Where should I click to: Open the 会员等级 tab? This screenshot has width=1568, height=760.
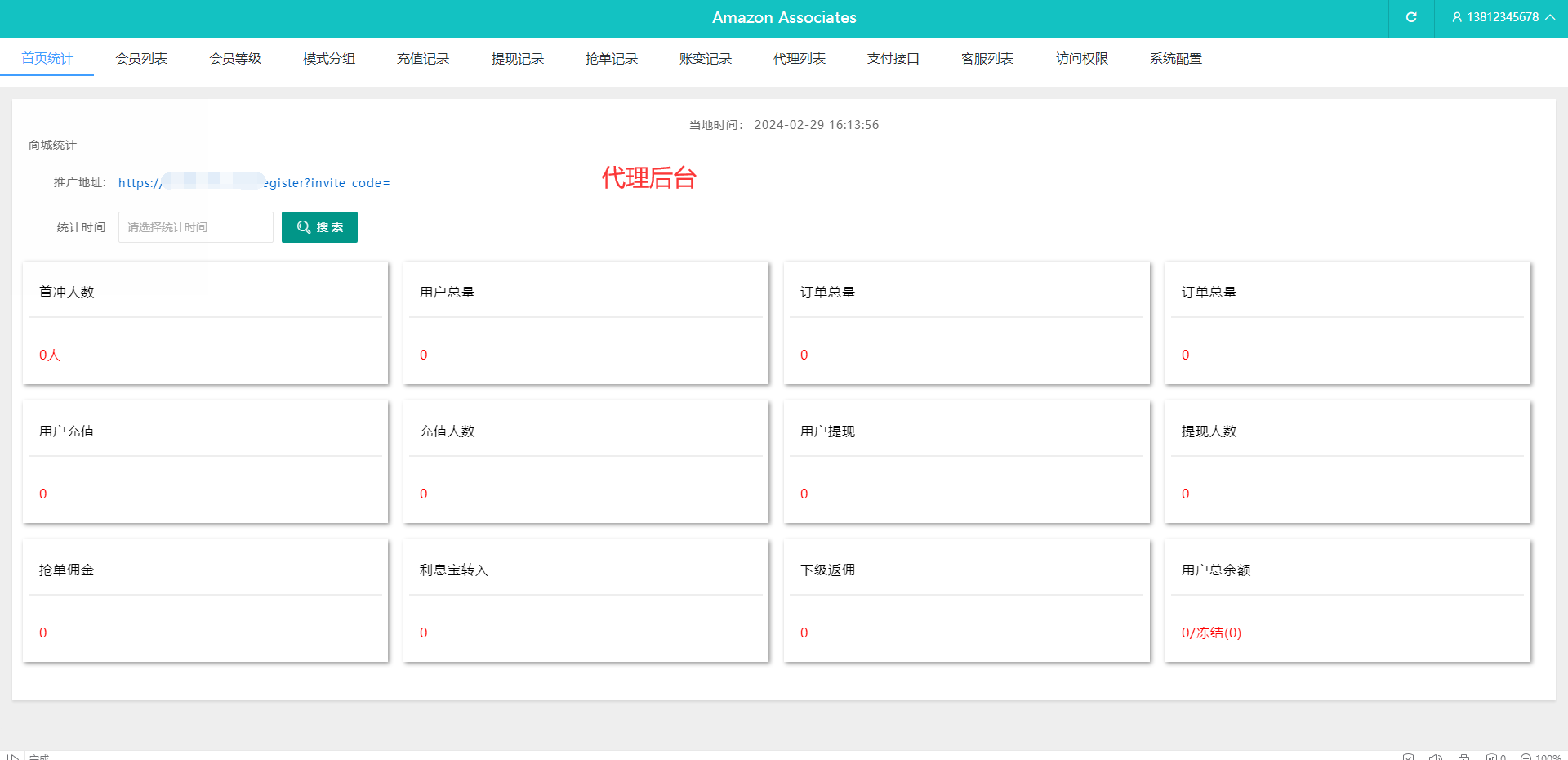click(235, 59)
